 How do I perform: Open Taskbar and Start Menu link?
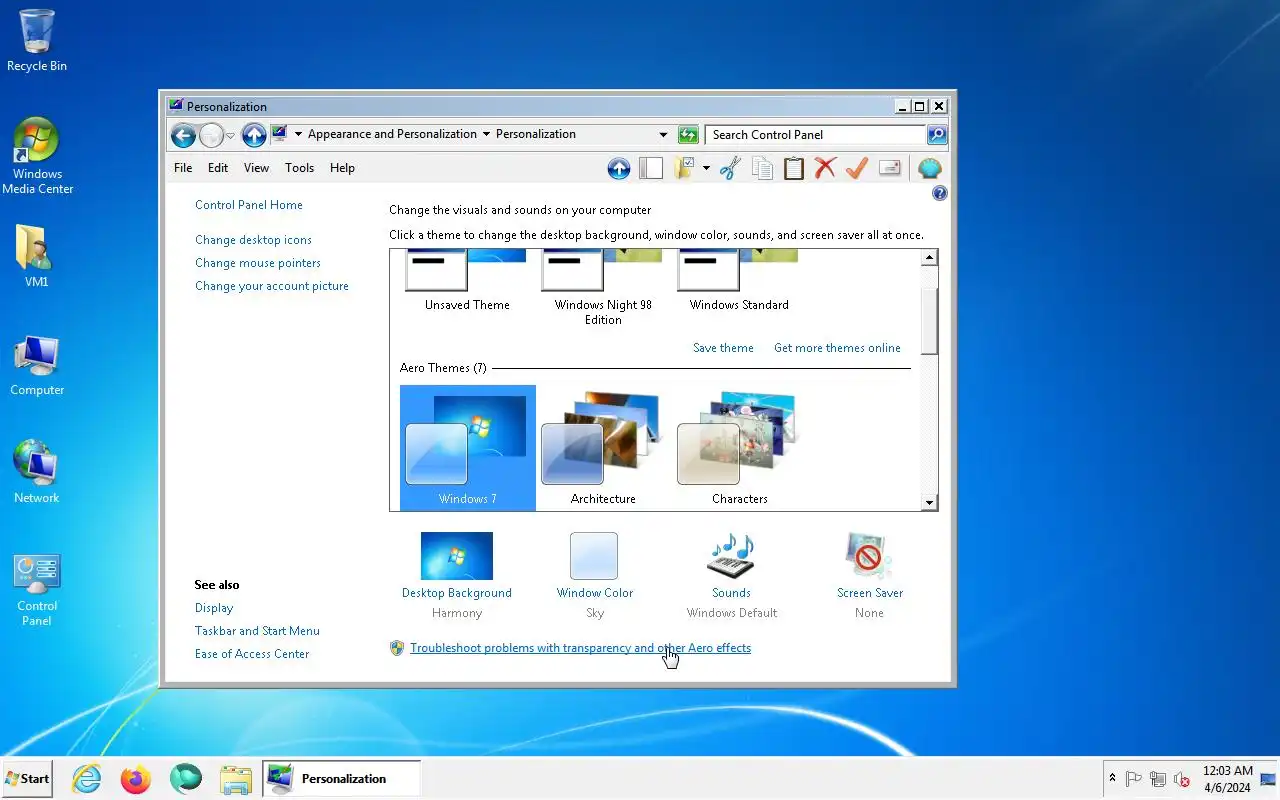[257, 631]
